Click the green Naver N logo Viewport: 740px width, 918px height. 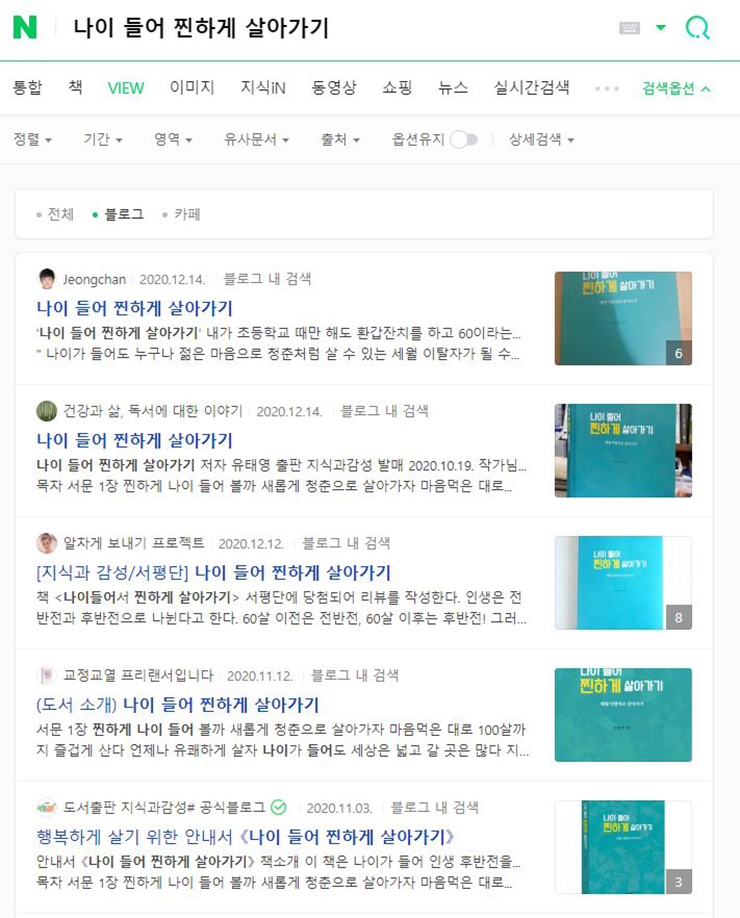coord(25,28)
